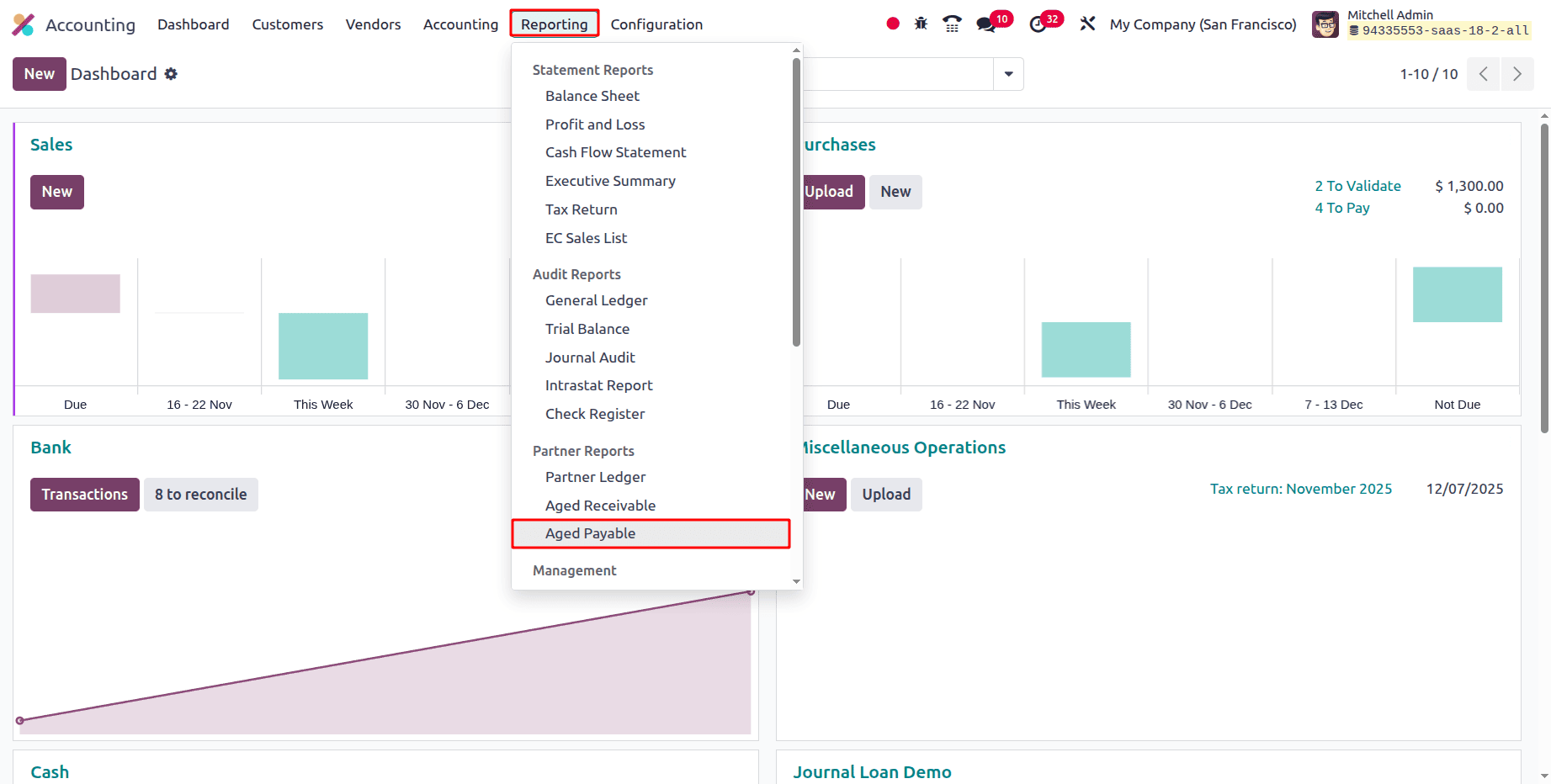Open Check Register
Screen dimensions: 1551x784
651,414
